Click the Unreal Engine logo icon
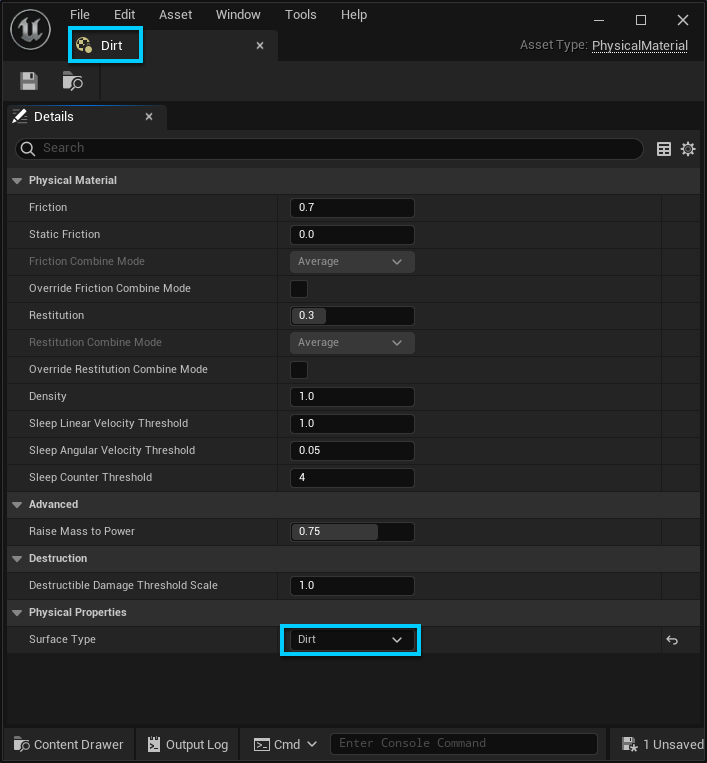 click(x=30, y=30)
